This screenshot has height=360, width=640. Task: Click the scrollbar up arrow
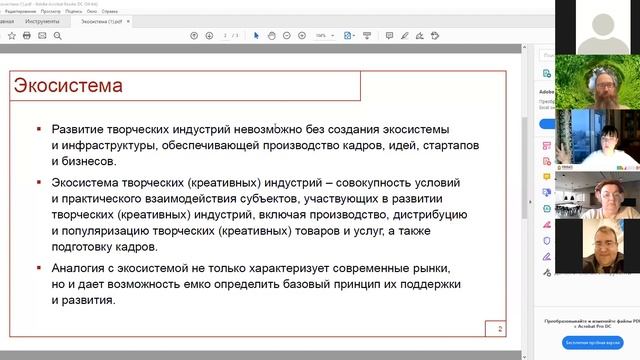coord(524,48)
